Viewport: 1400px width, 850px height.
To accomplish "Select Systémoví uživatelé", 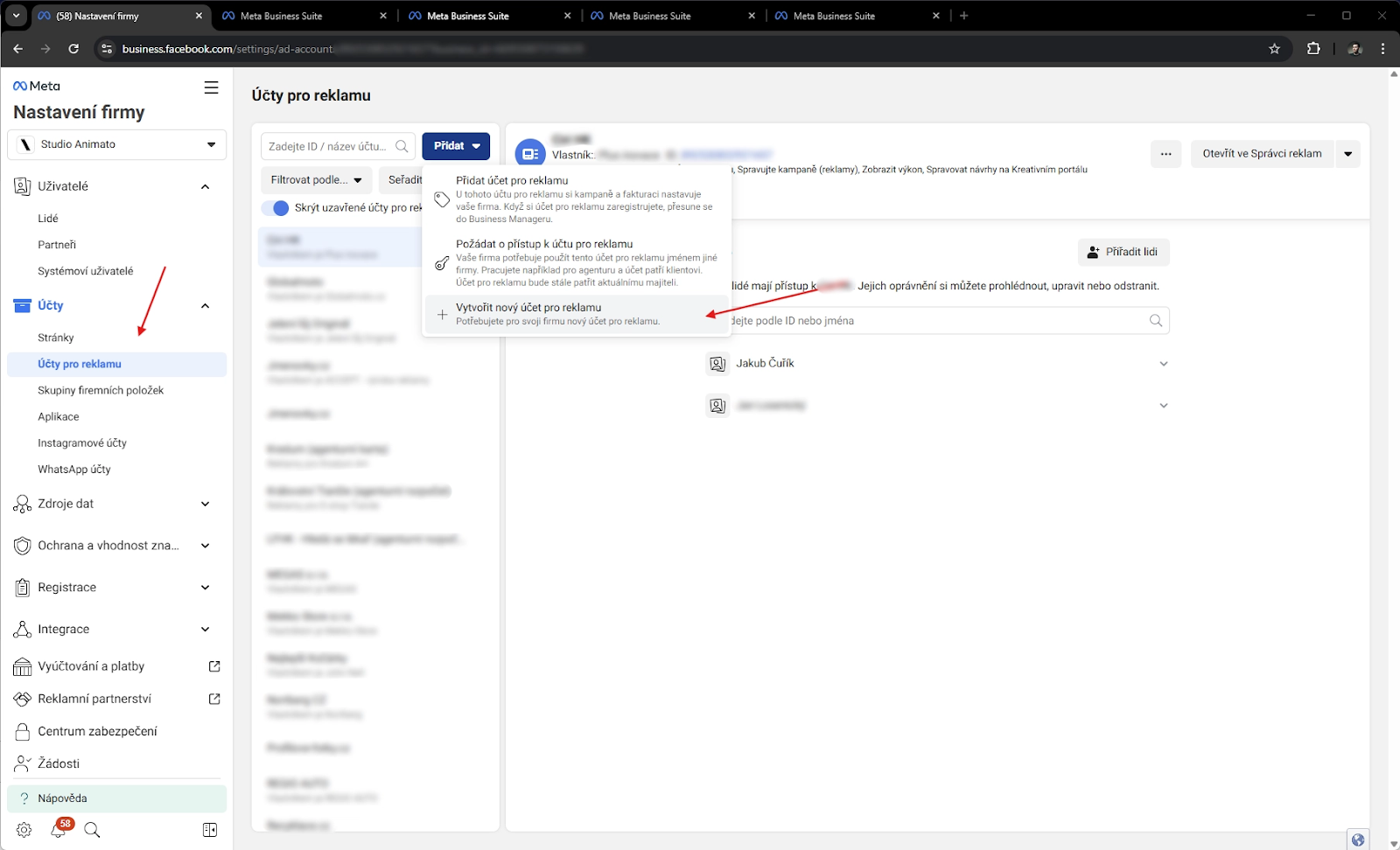I will (86, 271).
